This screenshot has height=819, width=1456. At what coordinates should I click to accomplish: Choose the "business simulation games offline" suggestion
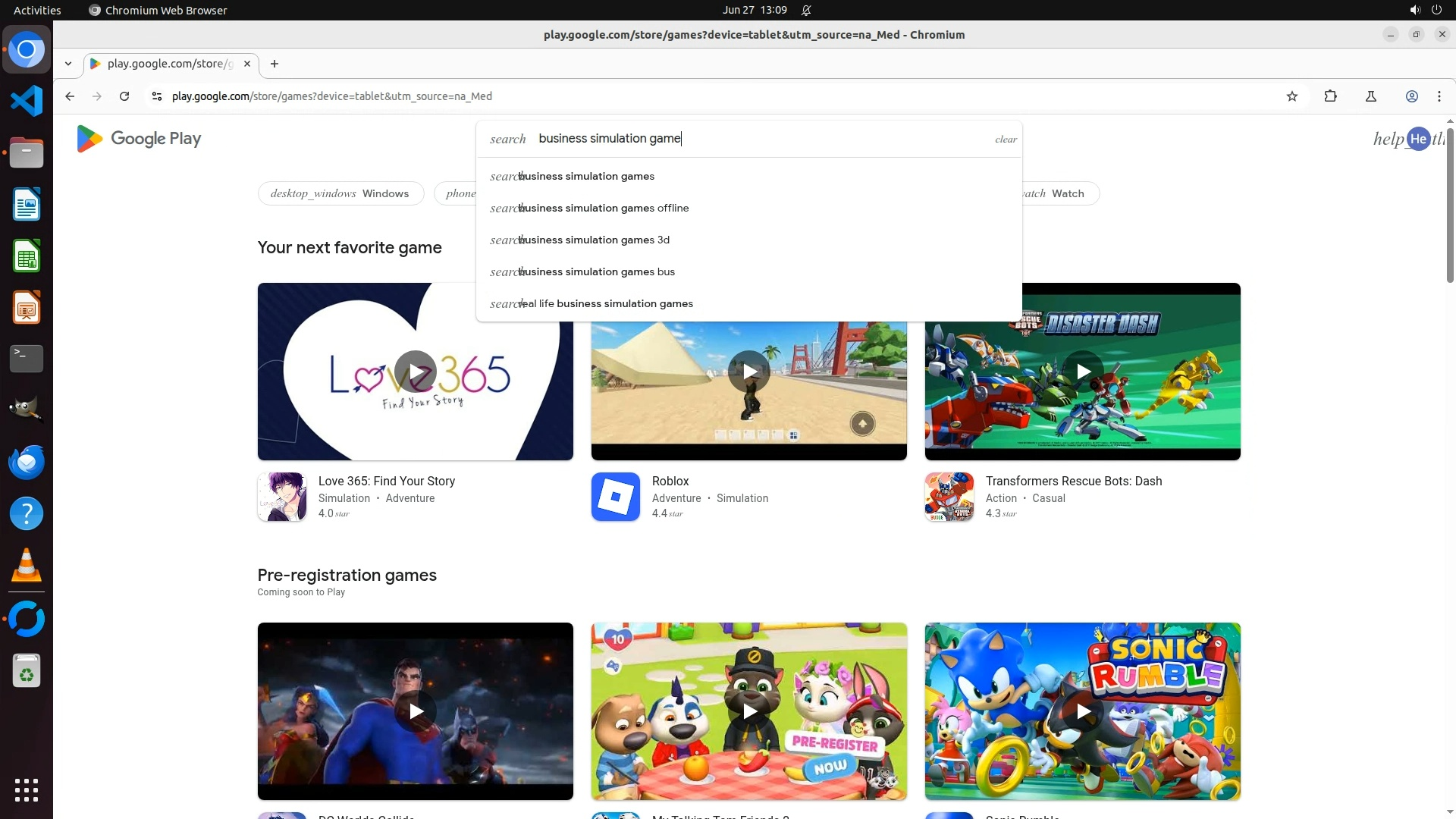604,208
